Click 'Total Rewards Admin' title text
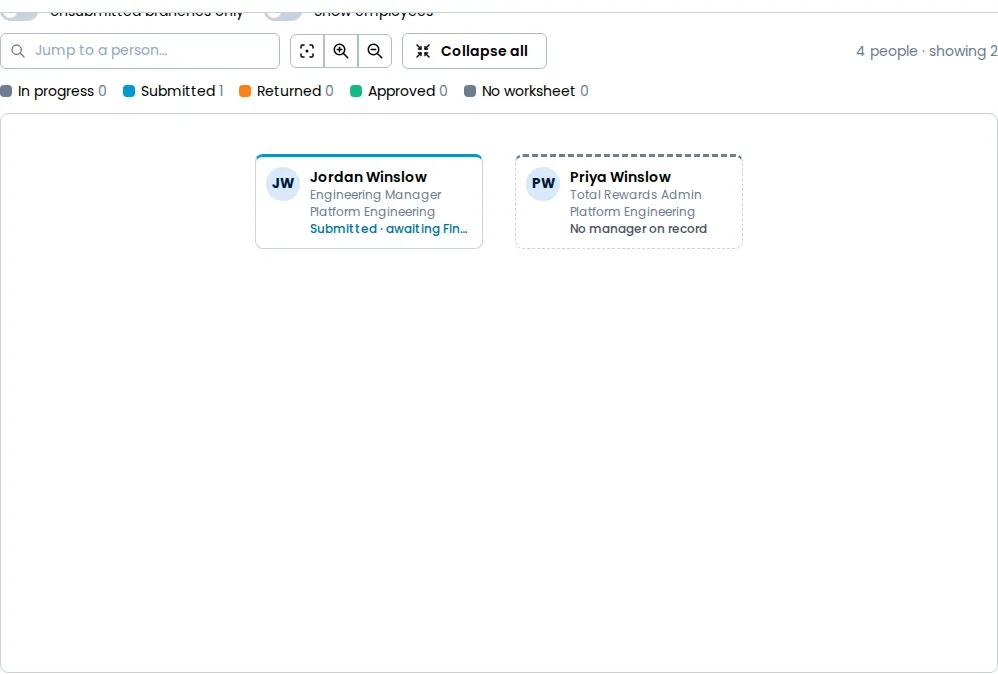The height and width of the screenshot is (674, 998). 636,195
